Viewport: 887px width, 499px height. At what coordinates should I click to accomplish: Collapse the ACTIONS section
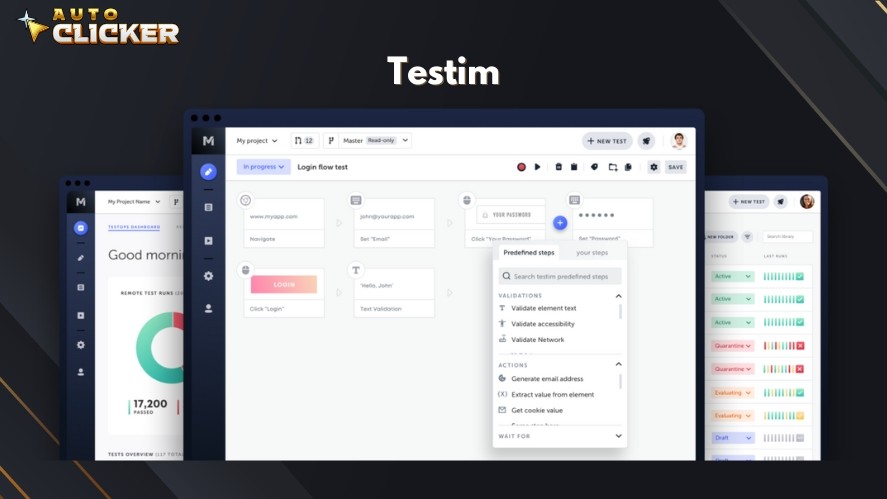pos(618,364)
